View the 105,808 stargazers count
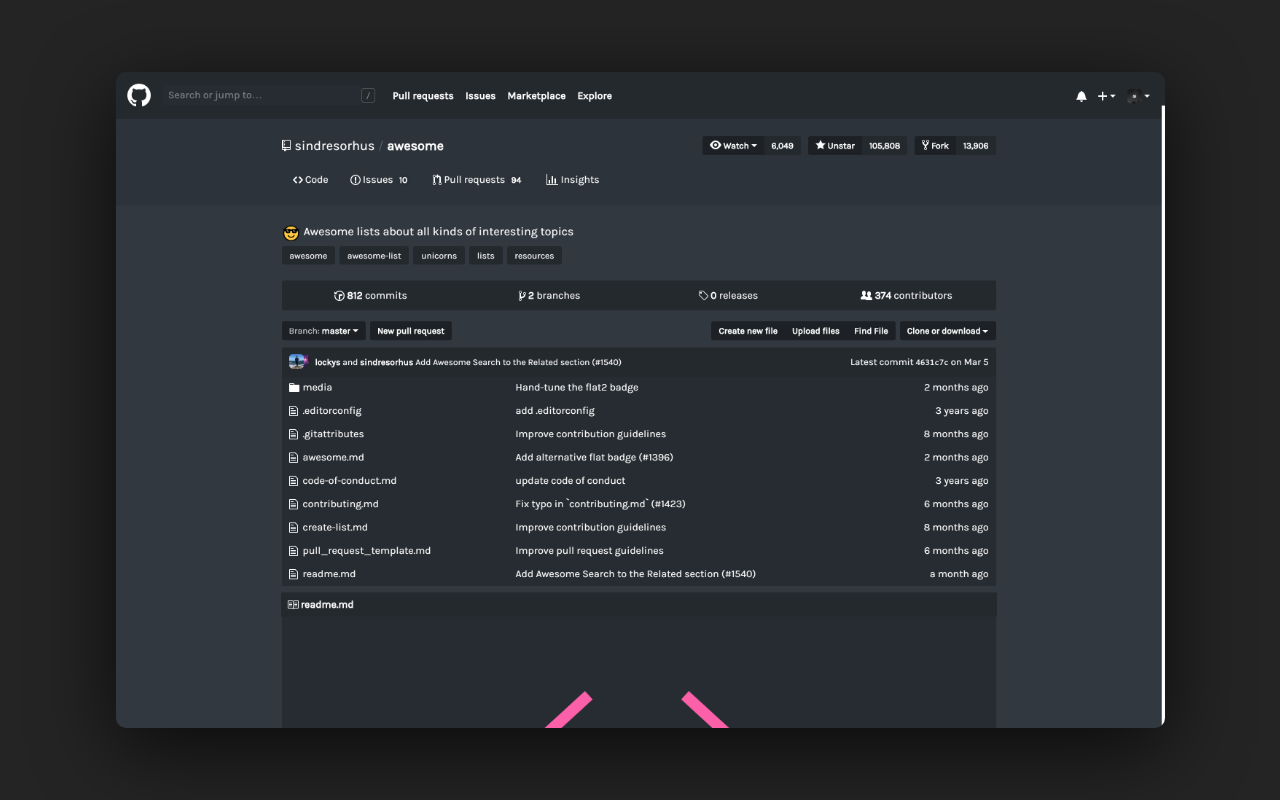1280x800 pixels. [x=884, y=146]
